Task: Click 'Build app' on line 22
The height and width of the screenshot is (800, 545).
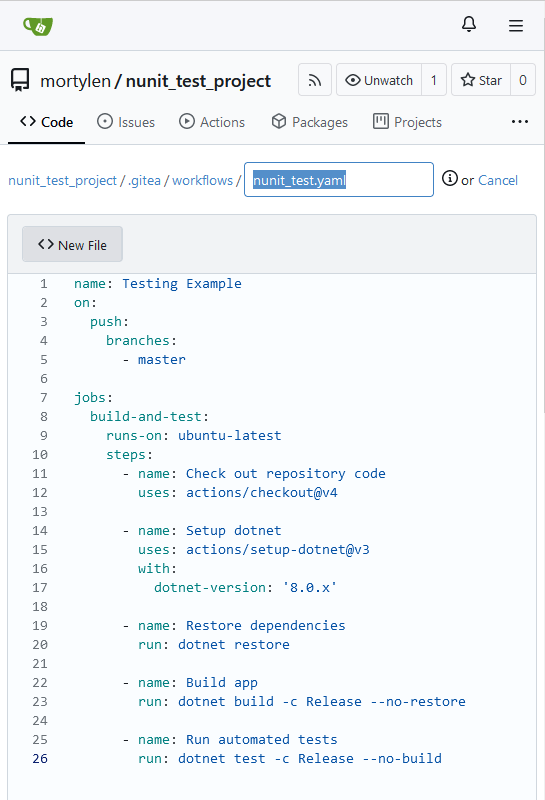Action: tap(222, 683)
